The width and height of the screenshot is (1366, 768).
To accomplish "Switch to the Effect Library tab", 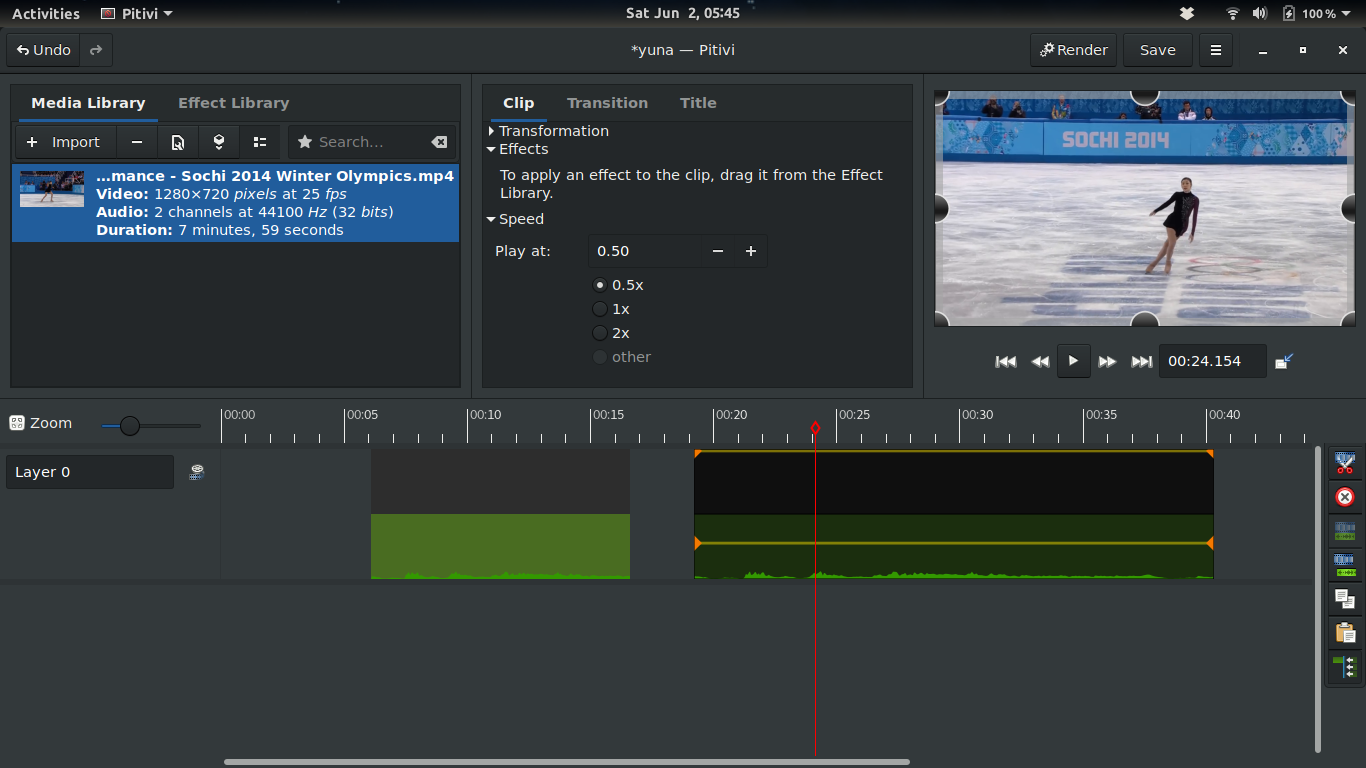I will (x=234, y=103).
